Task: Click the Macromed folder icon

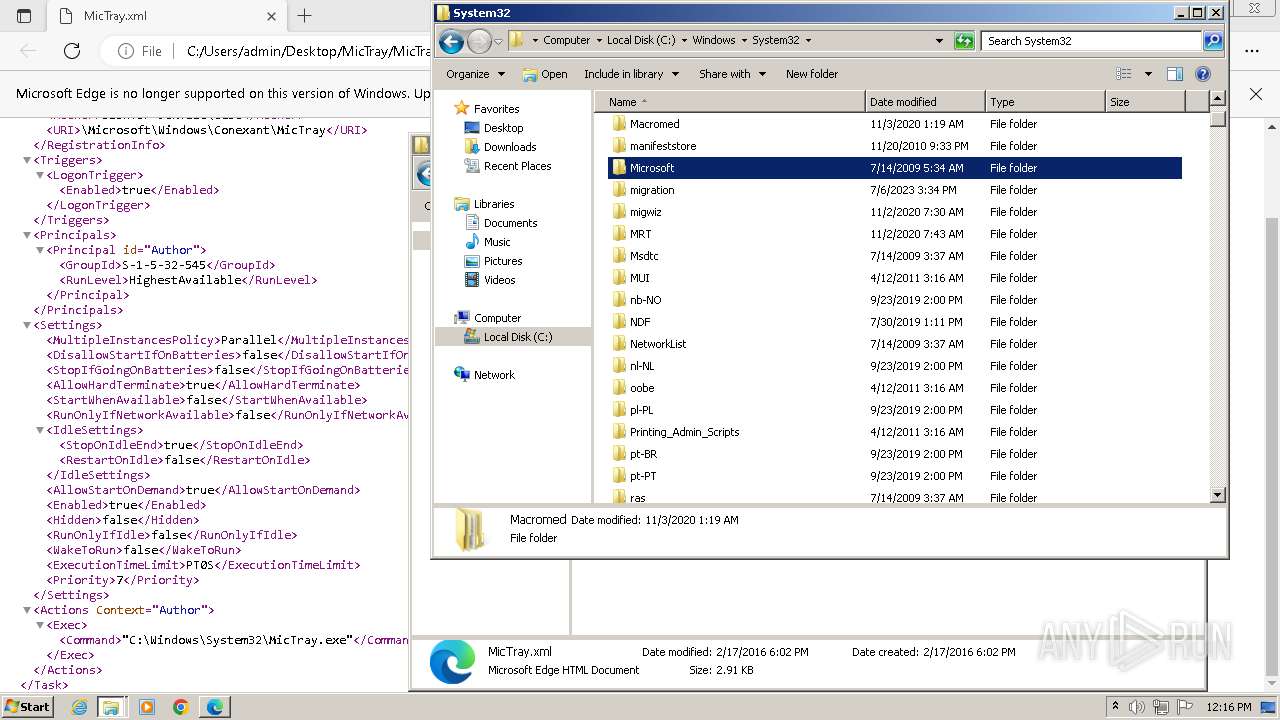Action: (619, 124)
